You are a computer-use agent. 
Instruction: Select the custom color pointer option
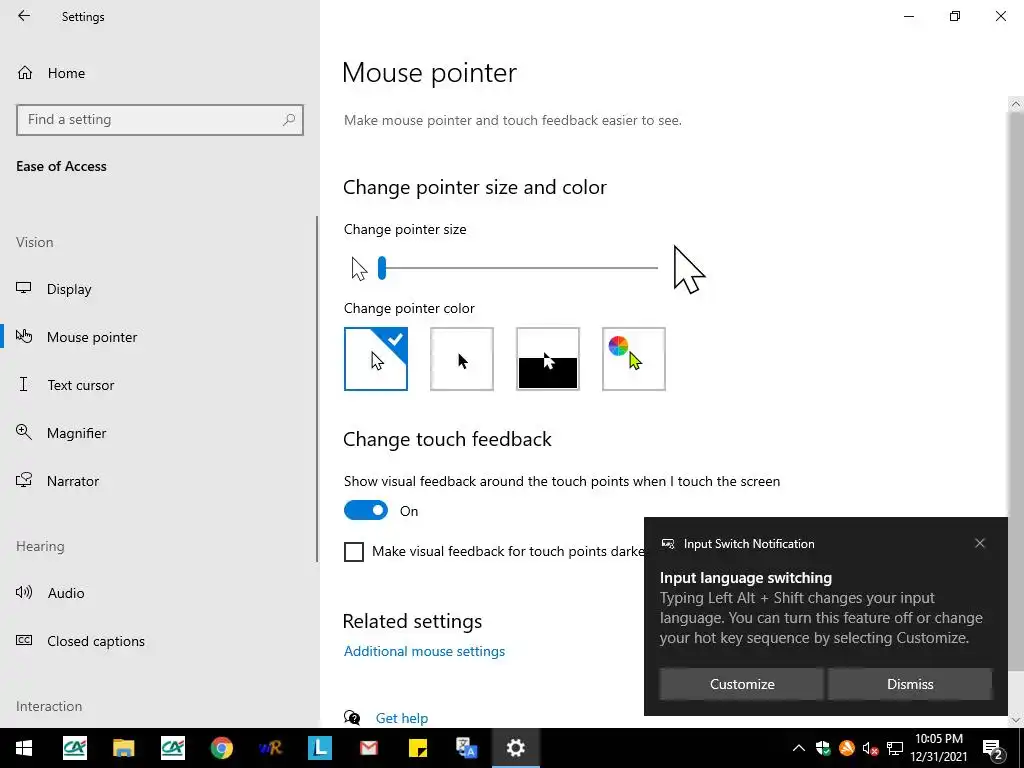coord(633,359)
